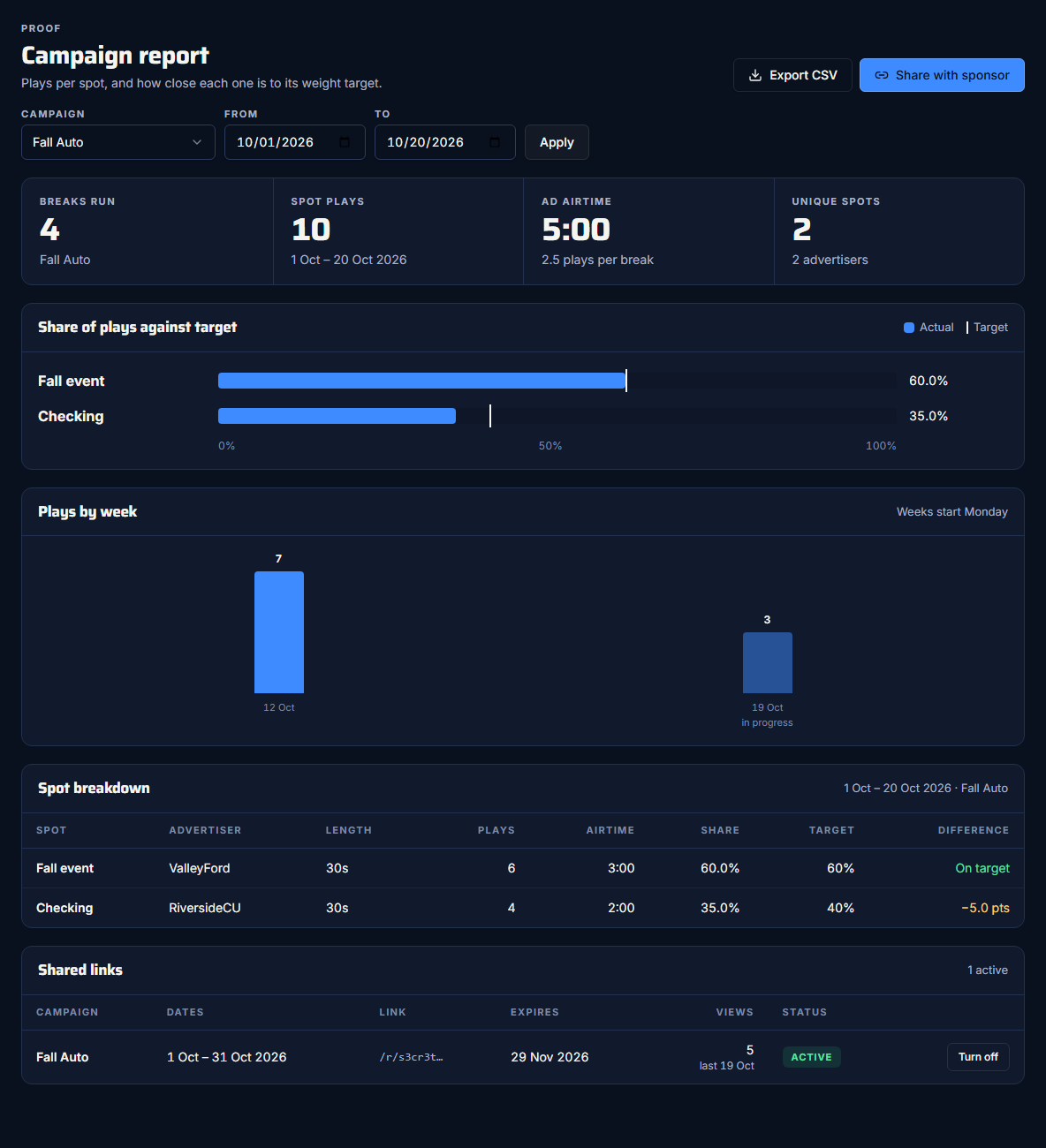Turn off the Fall Auto shared link
Image resolution: width=1046 pixels, height=1148 pixels.
pyautogui.click(x=978, y=1057)
